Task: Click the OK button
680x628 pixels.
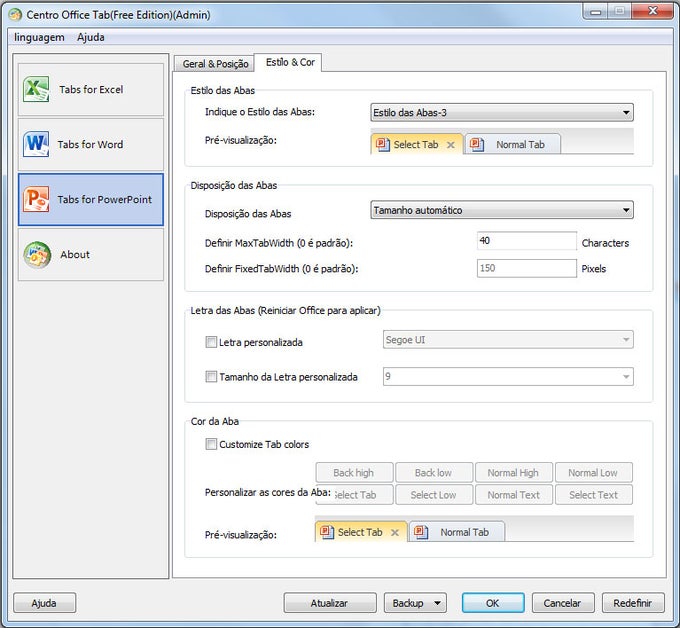Action: click(x=493, y=603)
